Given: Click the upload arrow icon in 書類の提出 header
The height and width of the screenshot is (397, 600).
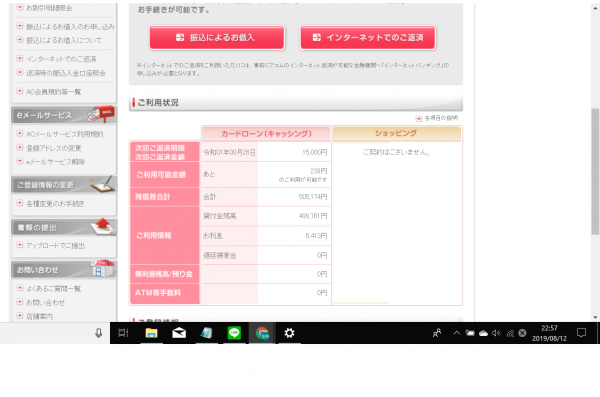Looking at the screenshot, I should pyautogui.click(x=103, y=226).
